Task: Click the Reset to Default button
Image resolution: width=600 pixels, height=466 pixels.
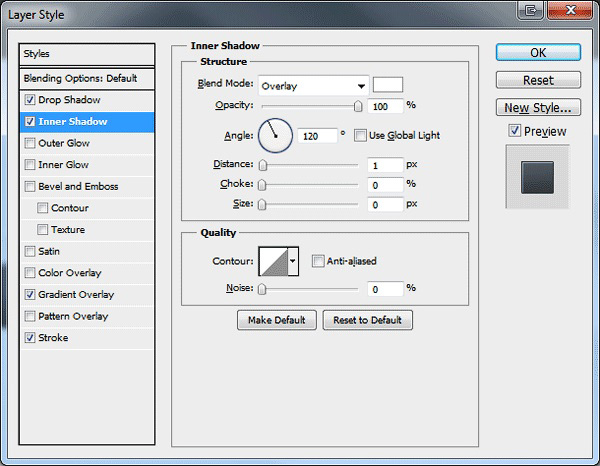Action: pyautogui.click(x=368, y=320)
